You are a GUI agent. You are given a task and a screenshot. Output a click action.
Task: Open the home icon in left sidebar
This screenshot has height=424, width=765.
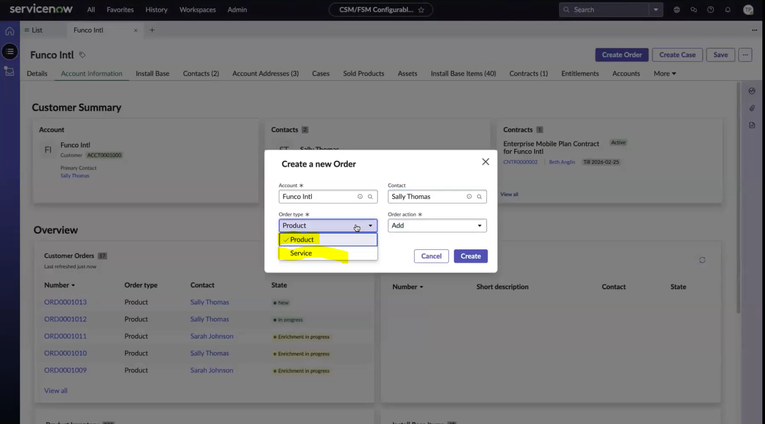(x=10, y=31)
